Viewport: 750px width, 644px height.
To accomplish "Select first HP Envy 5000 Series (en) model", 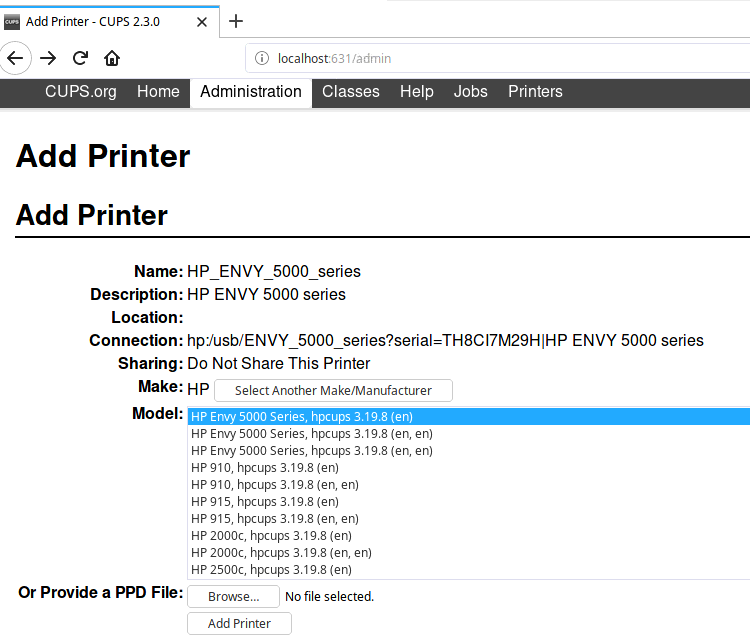I will tap(302, 417).
